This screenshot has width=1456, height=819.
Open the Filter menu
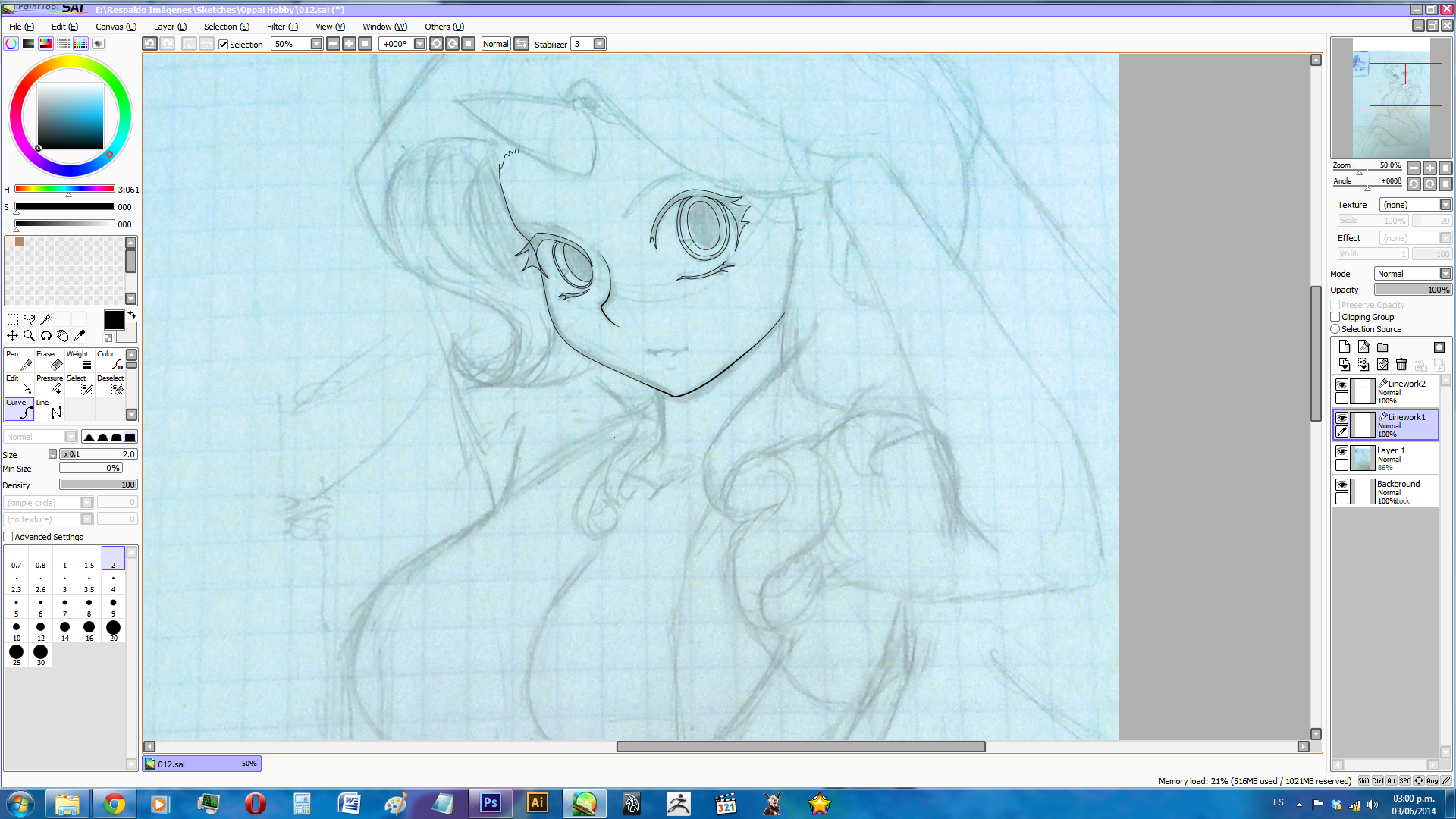tap(282, 27)
